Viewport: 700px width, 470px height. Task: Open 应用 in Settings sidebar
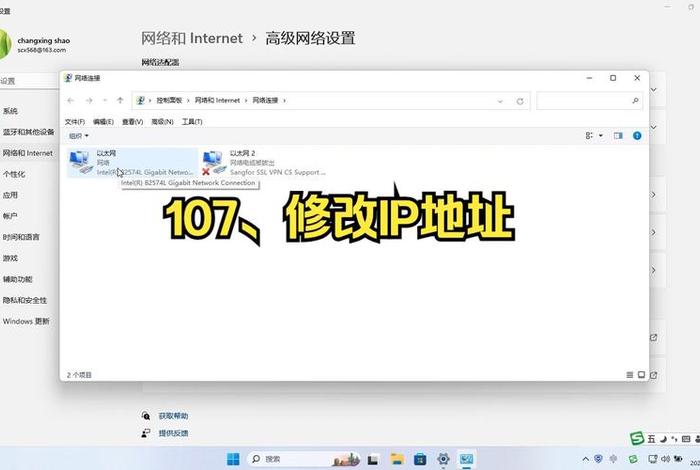10,195
